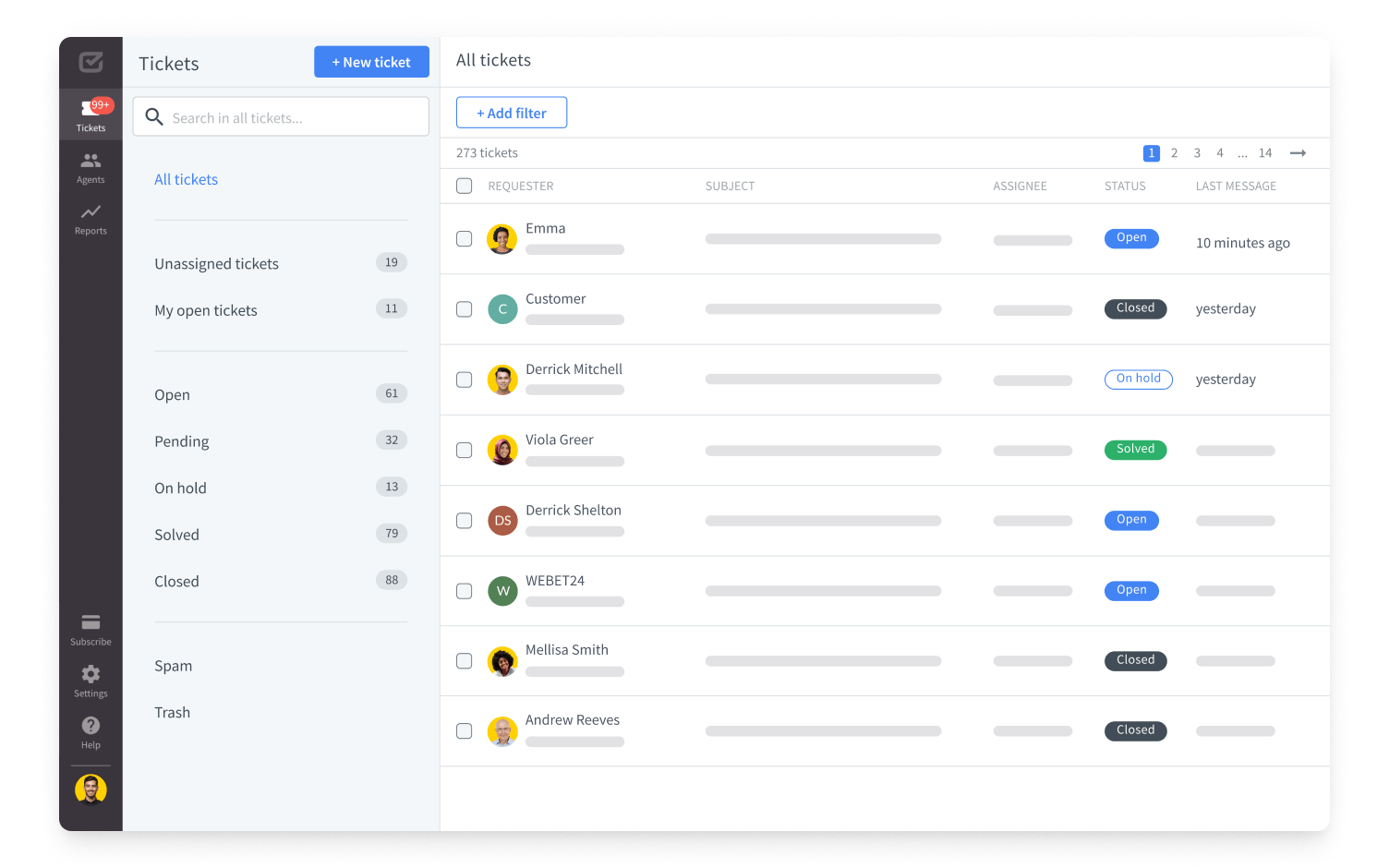Open the Tickets panel icon in sidebar
This screenshot has width=1389, height=868.
(x=90, y=113)
